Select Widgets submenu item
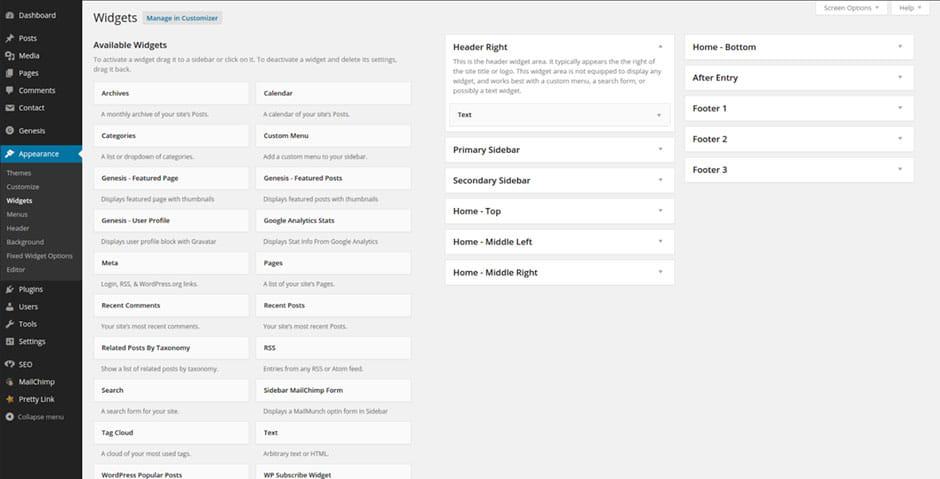Image resolution: width=940 pixels, height=479 pixels. [x=19, y=201]
